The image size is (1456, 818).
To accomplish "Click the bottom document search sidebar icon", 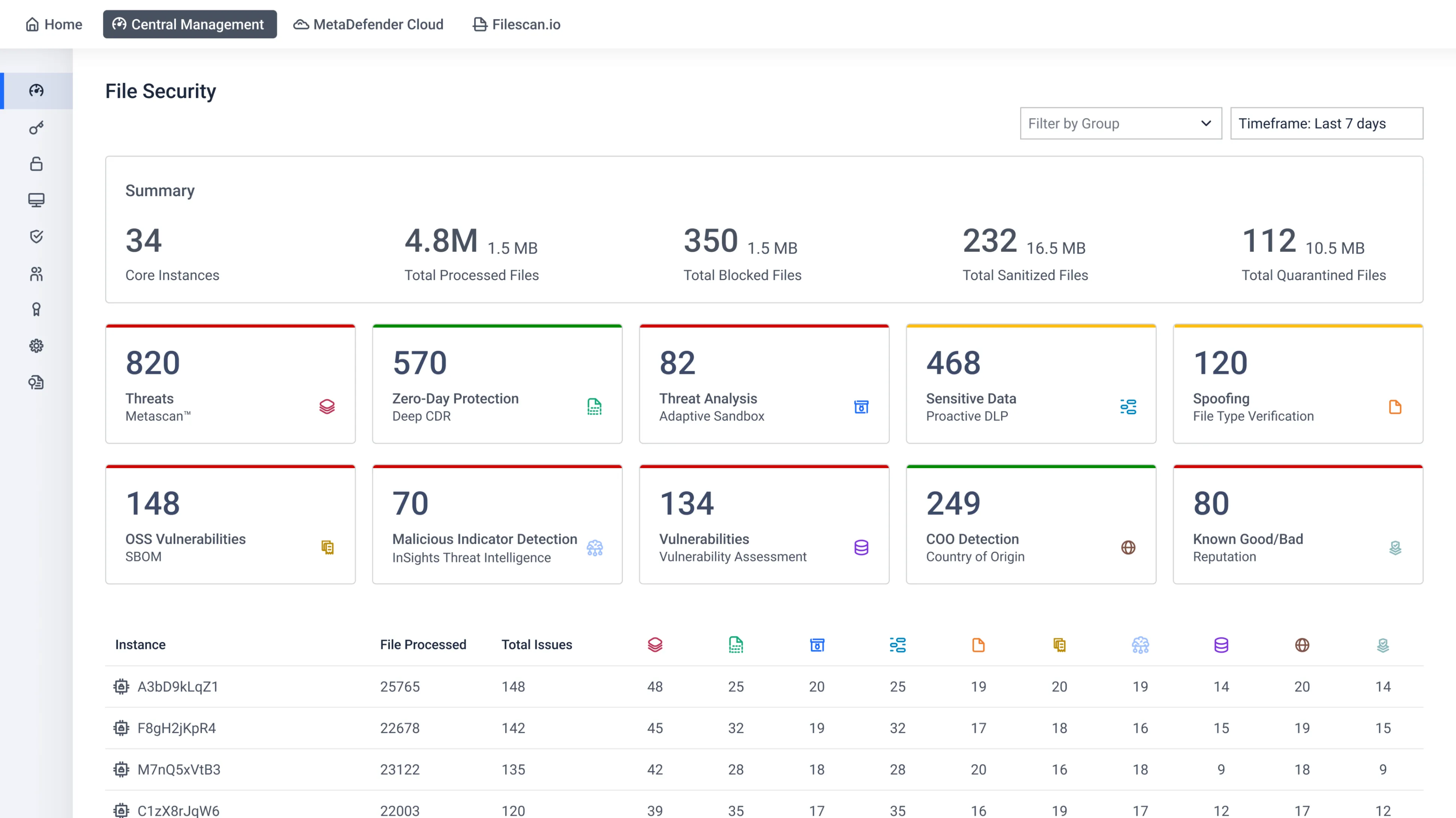I will 36,383.
